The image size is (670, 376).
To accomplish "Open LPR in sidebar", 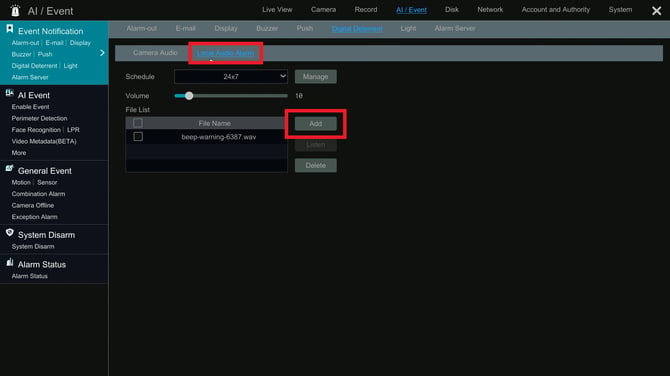I will pyautogui.click(x=73, y=130).
